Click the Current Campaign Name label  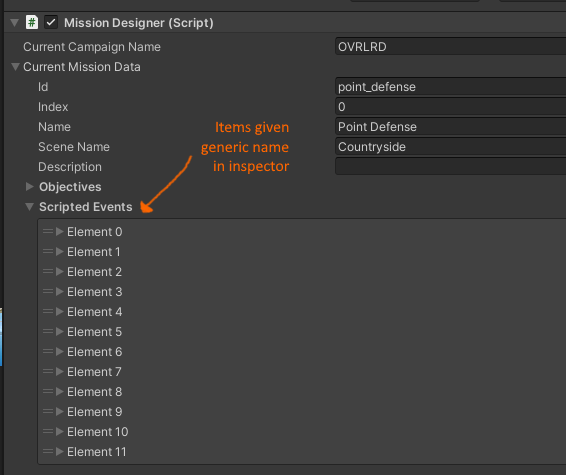(92, 47)
